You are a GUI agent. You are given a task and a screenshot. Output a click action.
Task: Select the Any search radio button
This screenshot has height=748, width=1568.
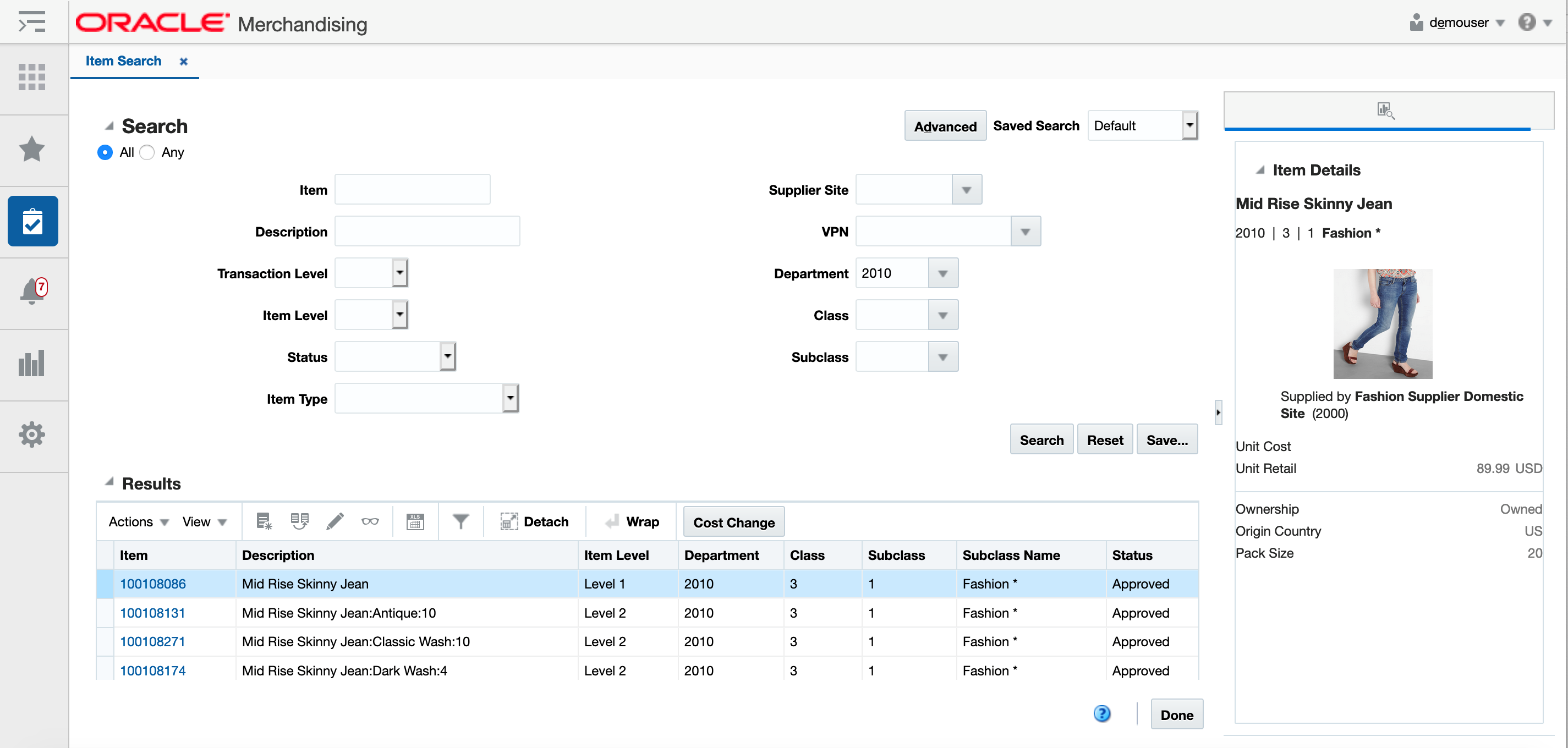pyautogui.click(x=146, y=152)
